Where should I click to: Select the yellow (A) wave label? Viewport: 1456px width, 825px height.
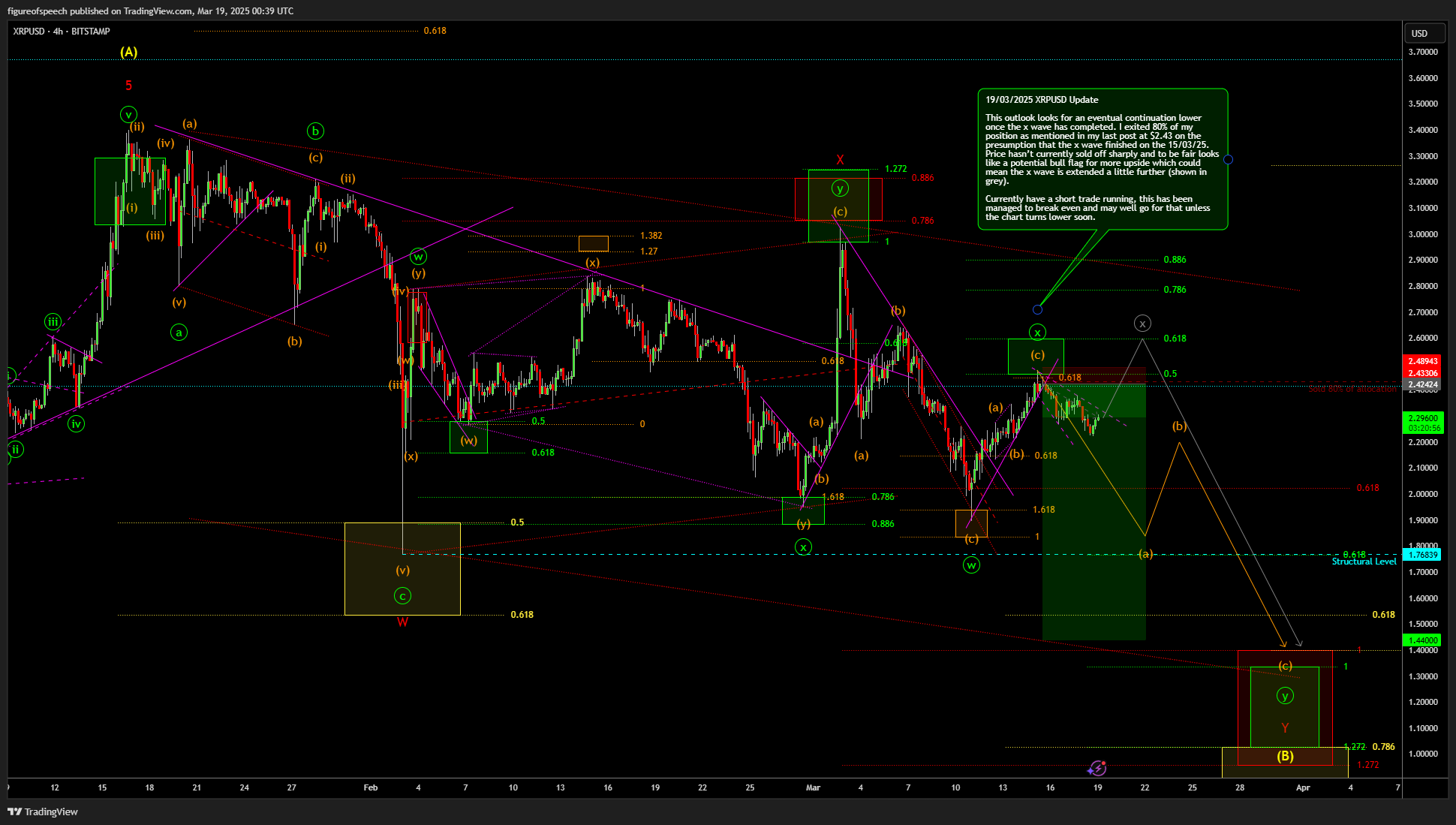click(x=129, y=53)
